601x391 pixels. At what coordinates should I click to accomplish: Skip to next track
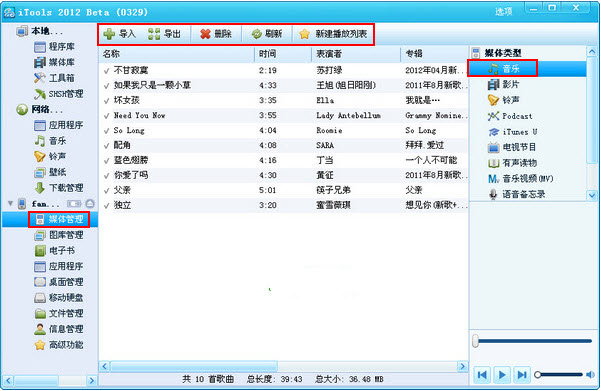click(521, 375)
